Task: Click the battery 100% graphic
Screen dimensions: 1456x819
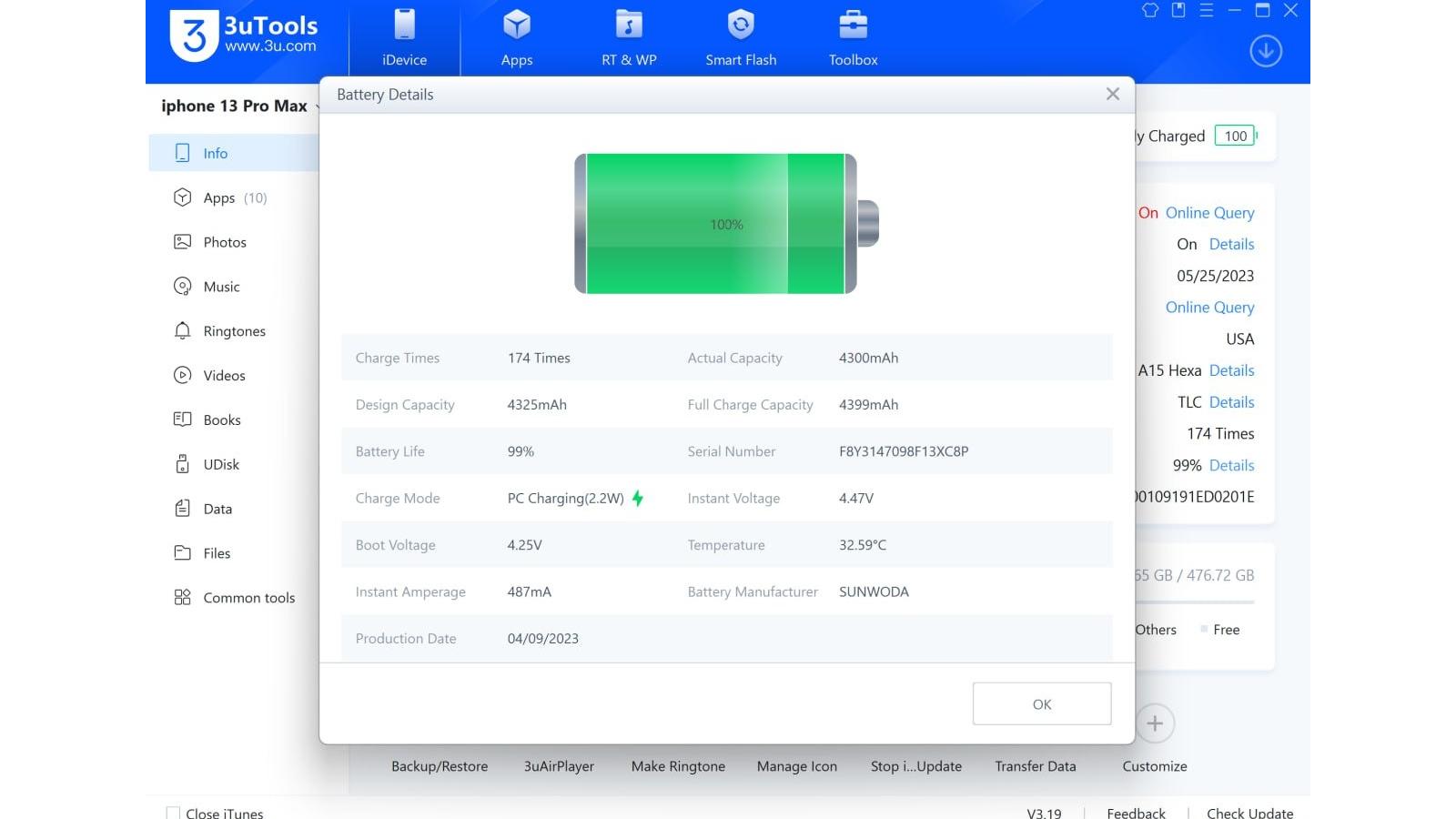Action: (726, 224)
